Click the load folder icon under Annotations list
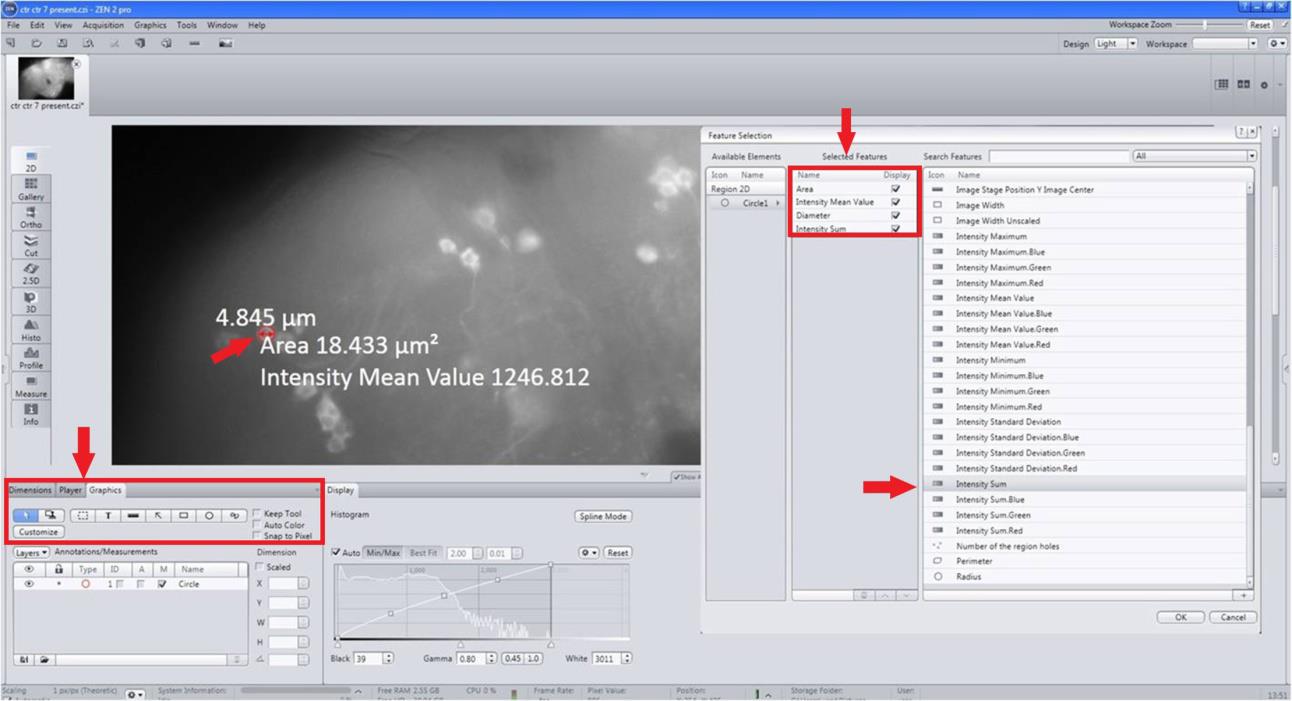Screen dimensions: 1292x701 tap(46, 660)
